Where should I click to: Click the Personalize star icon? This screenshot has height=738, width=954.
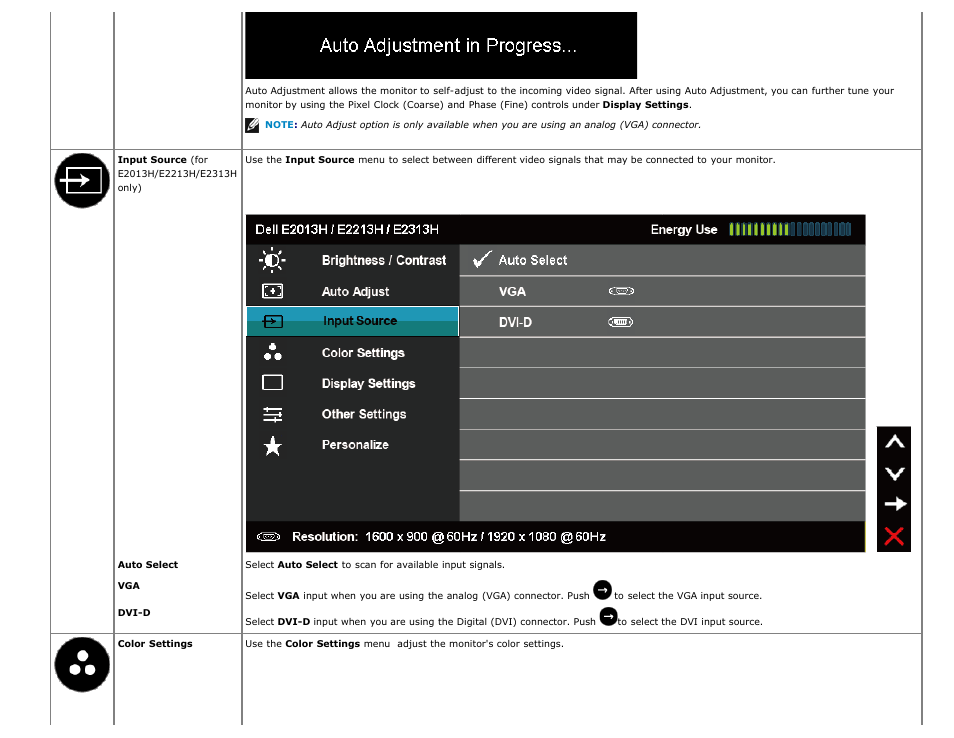272,446
